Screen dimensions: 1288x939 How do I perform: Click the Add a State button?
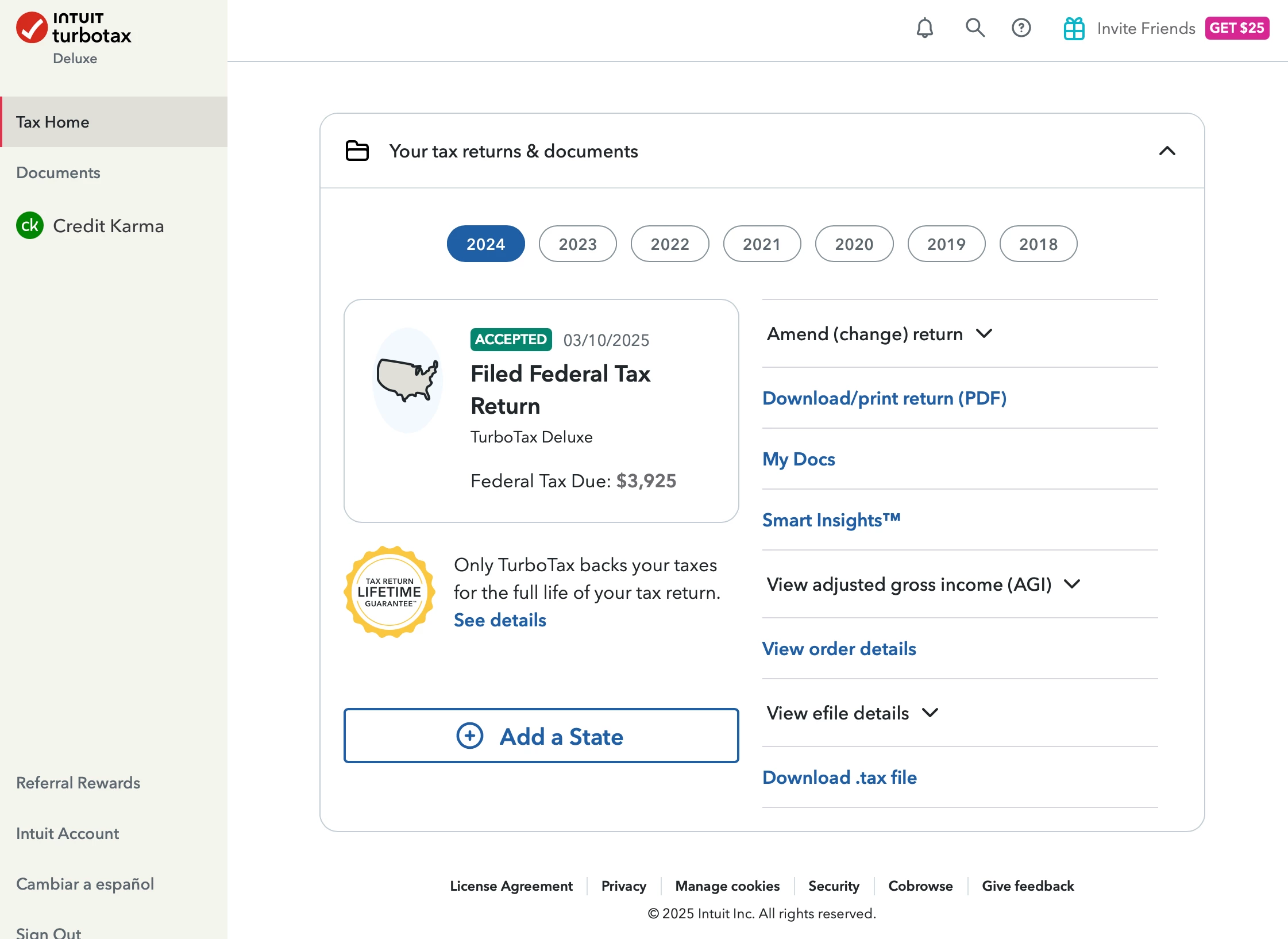point(541,736)
